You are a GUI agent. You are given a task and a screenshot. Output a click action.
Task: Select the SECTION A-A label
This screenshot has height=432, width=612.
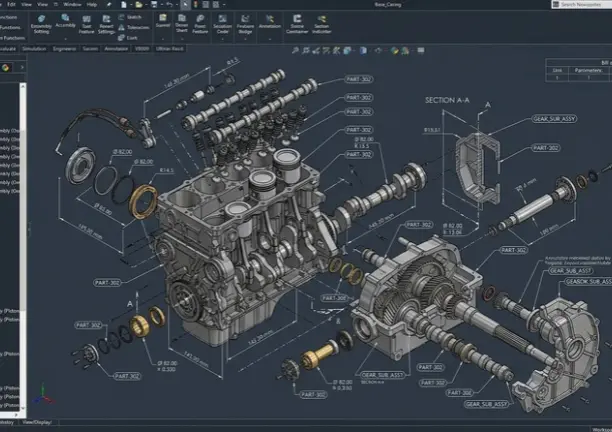pos(447,100)
